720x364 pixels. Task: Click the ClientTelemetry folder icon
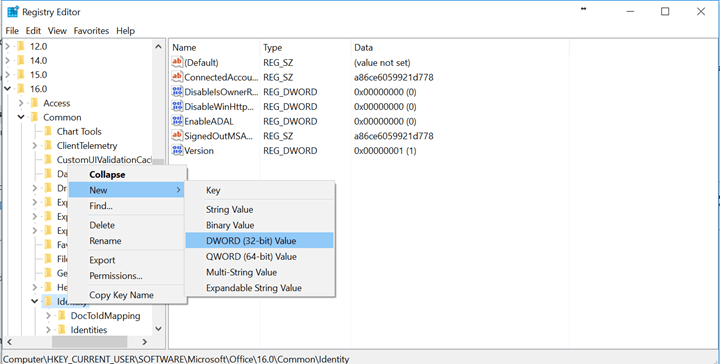(48, 146)
